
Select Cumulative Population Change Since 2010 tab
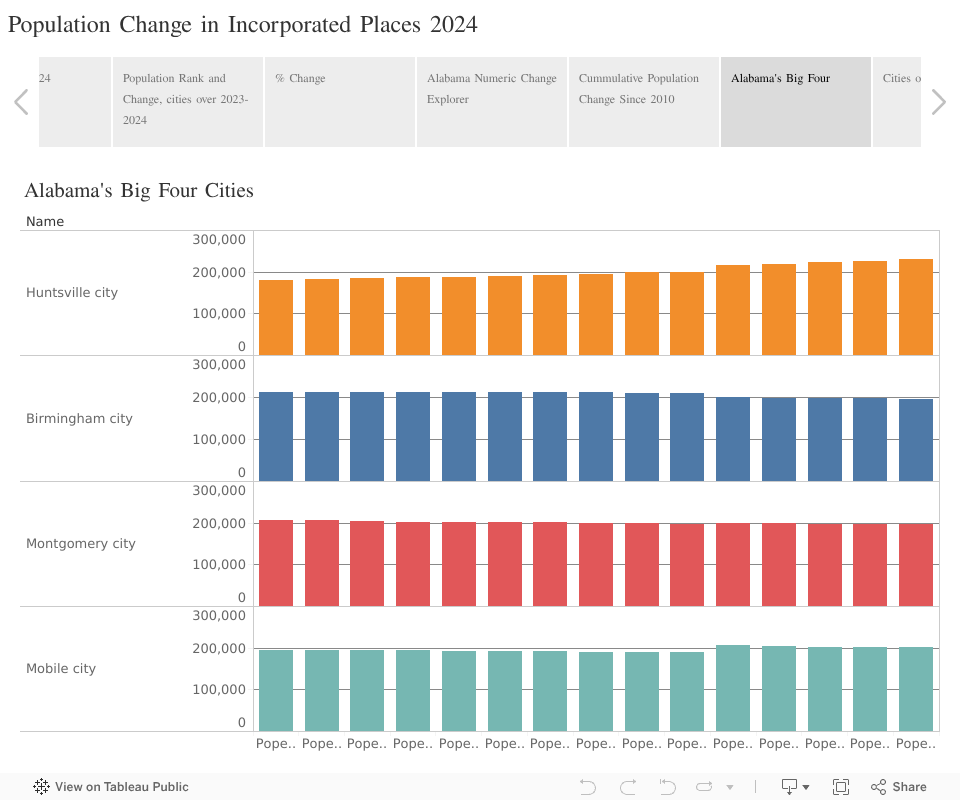(644, 102)
